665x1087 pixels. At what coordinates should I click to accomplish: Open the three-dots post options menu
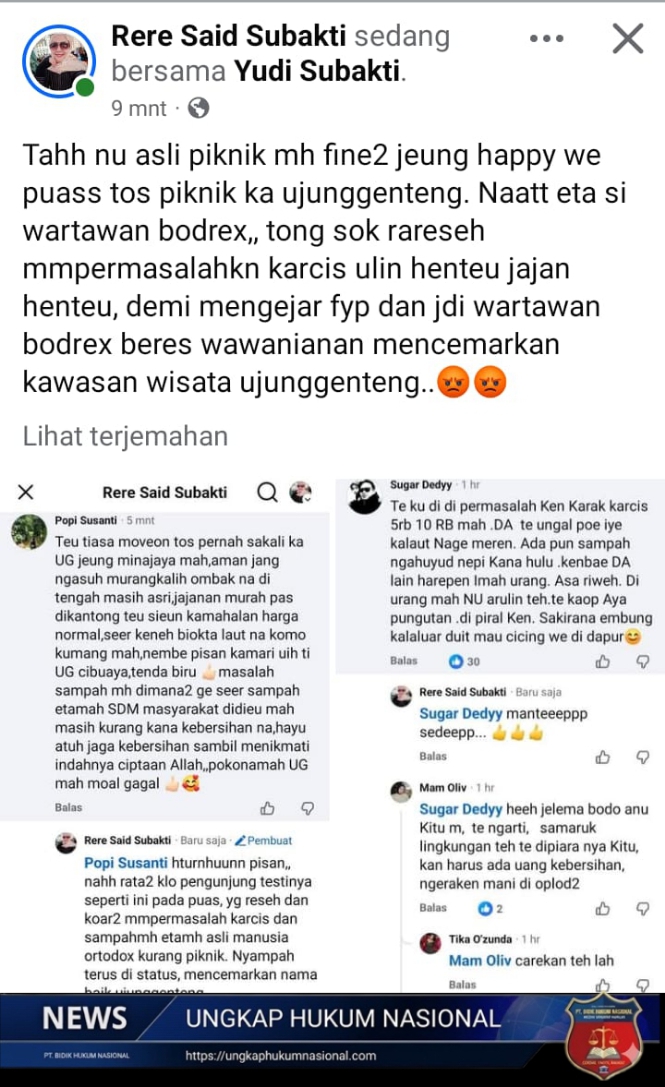(546, 39)
